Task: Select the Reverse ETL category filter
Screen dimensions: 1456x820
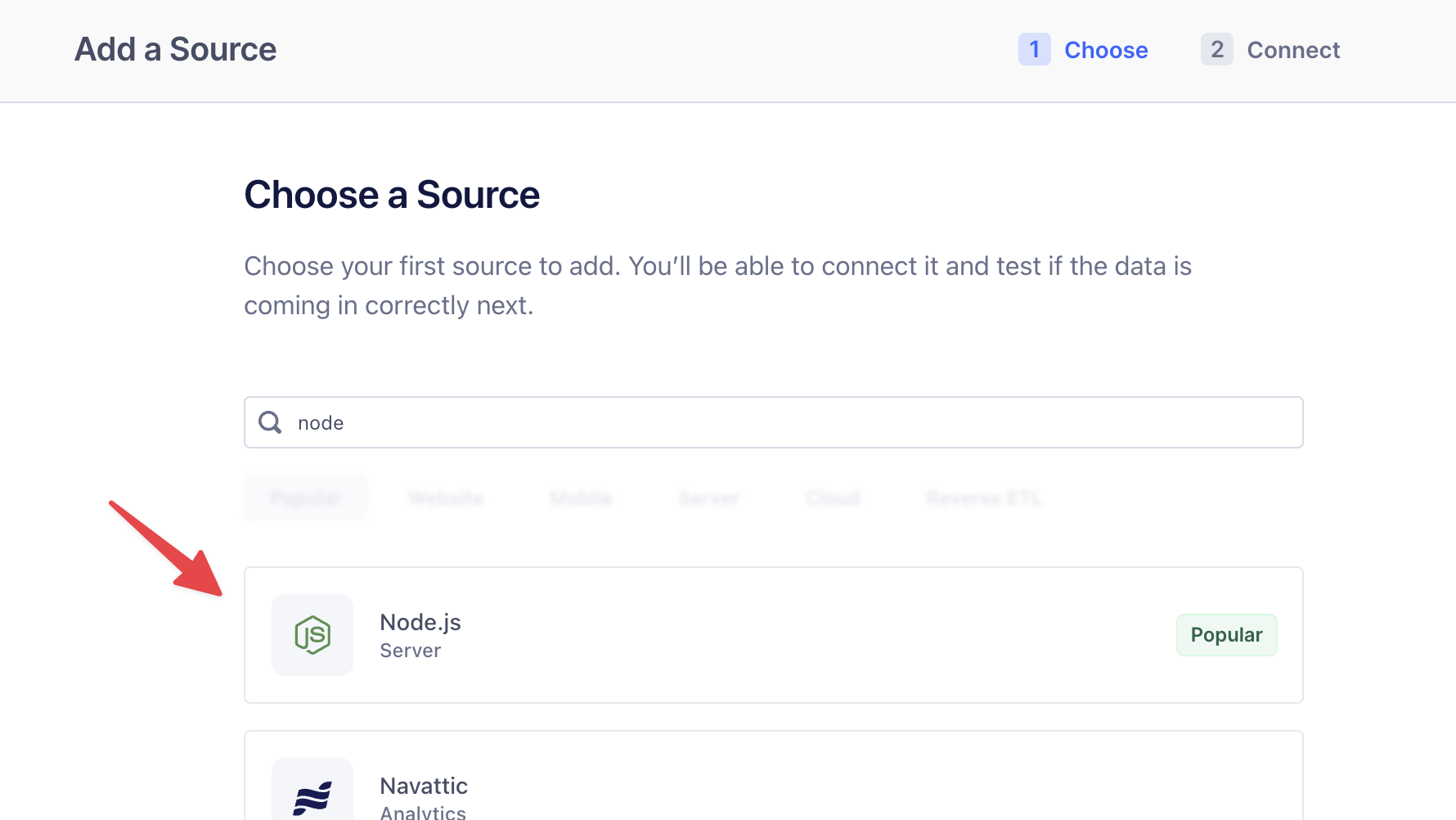Action: tap(983, 498)
